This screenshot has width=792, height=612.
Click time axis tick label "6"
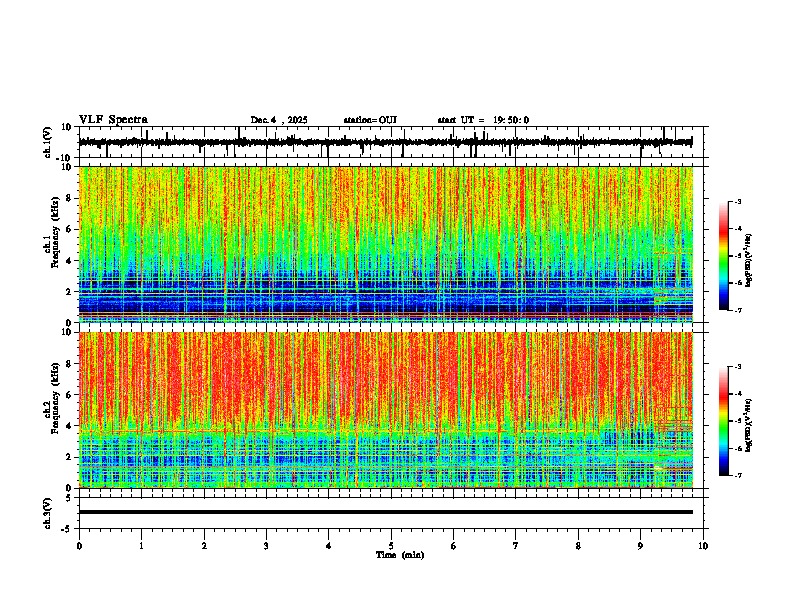coord(454,546)
